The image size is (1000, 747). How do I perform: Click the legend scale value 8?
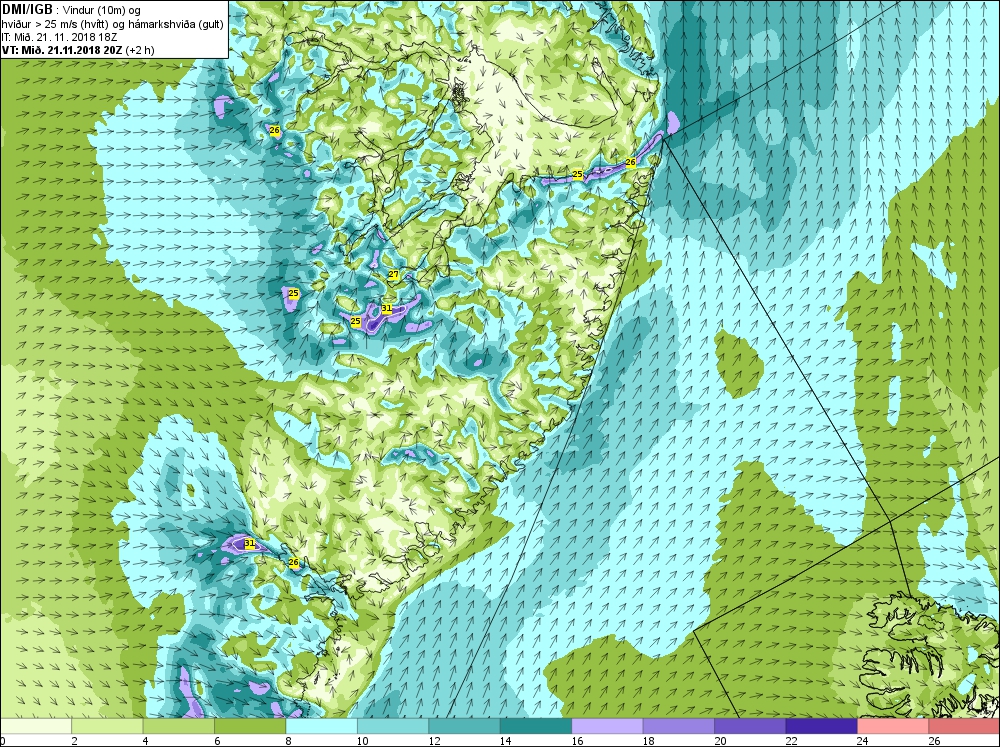[289, 741]
